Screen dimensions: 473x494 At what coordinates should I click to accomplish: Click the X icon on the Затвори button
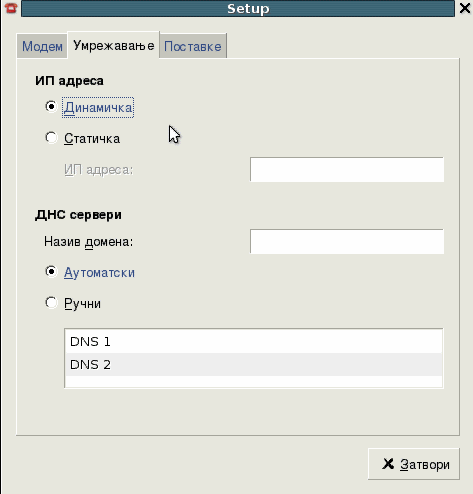pos(388,464)
